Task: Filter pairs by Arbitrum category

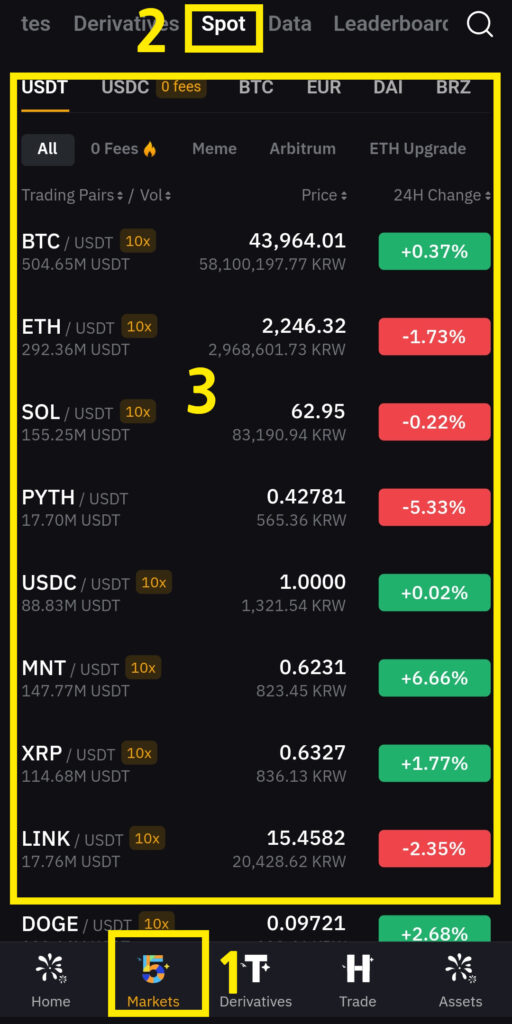Action: coord(302,149)
